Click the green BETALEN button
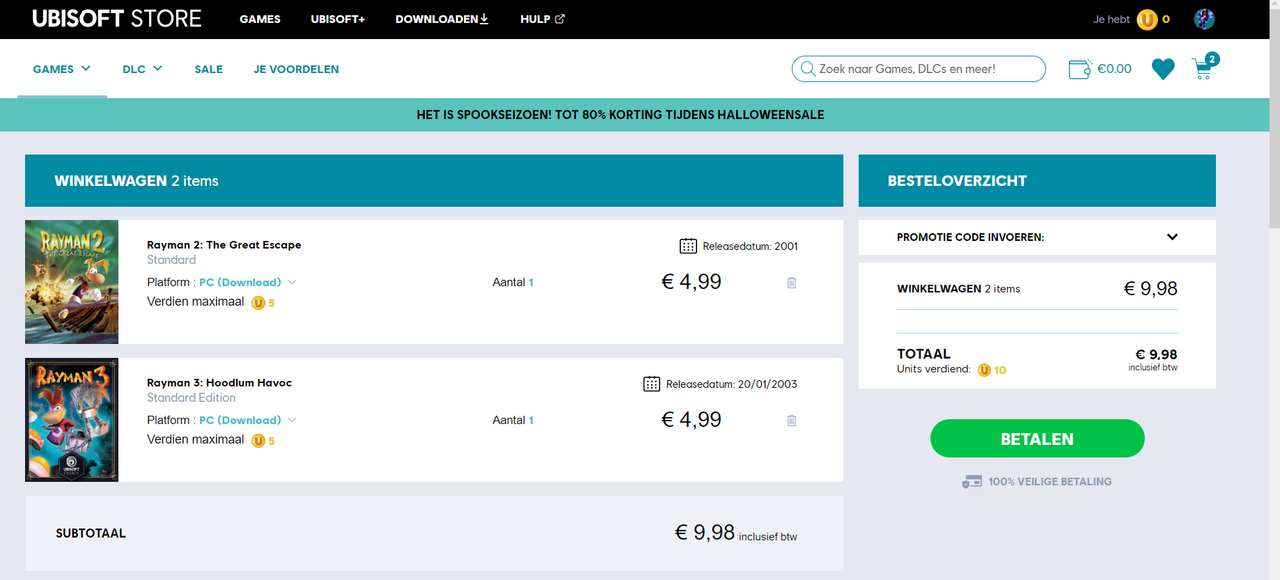The height and width of the screenshot is (580, 1280). (x=1037, y=439)
